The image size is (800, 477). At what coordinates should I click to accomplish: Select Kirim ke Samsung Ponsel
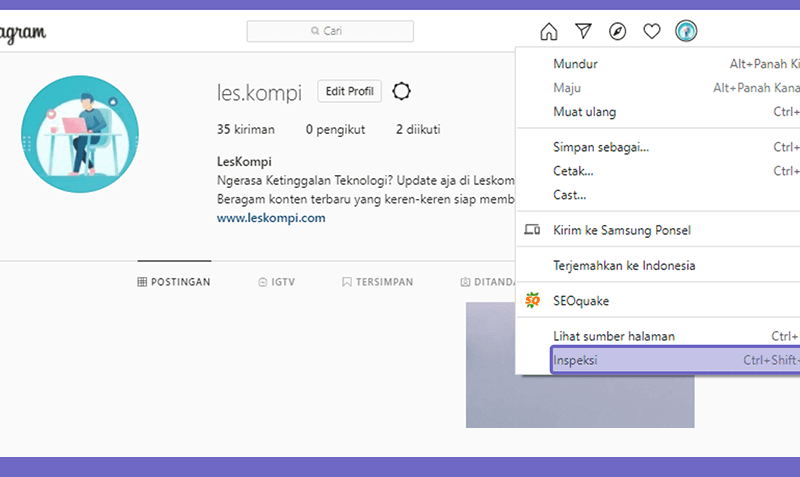tap(658, 230)
